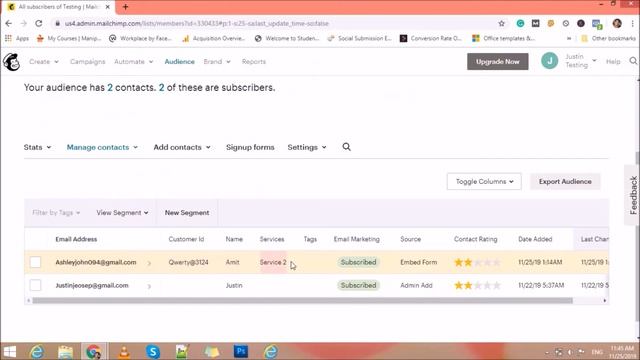Go to the Campaigns page

[x=87, y=62]
